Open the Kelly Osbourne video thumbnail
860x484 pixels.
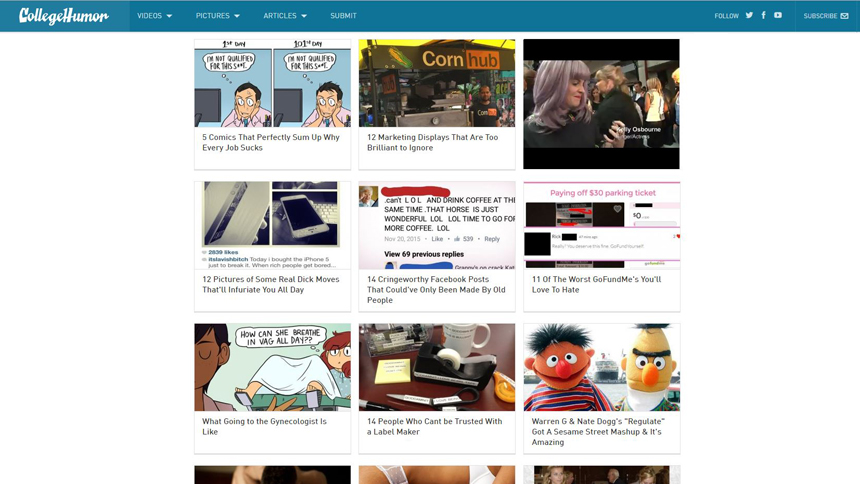[x=601, y=104]
